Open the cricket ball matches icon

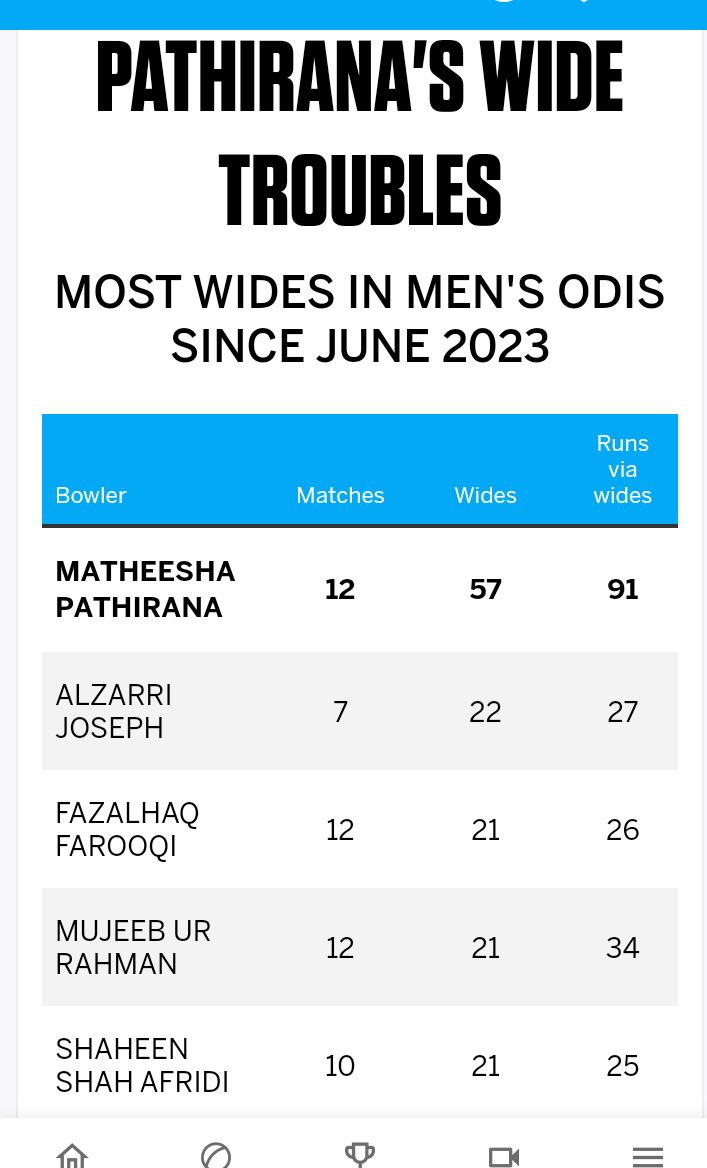216,1155
